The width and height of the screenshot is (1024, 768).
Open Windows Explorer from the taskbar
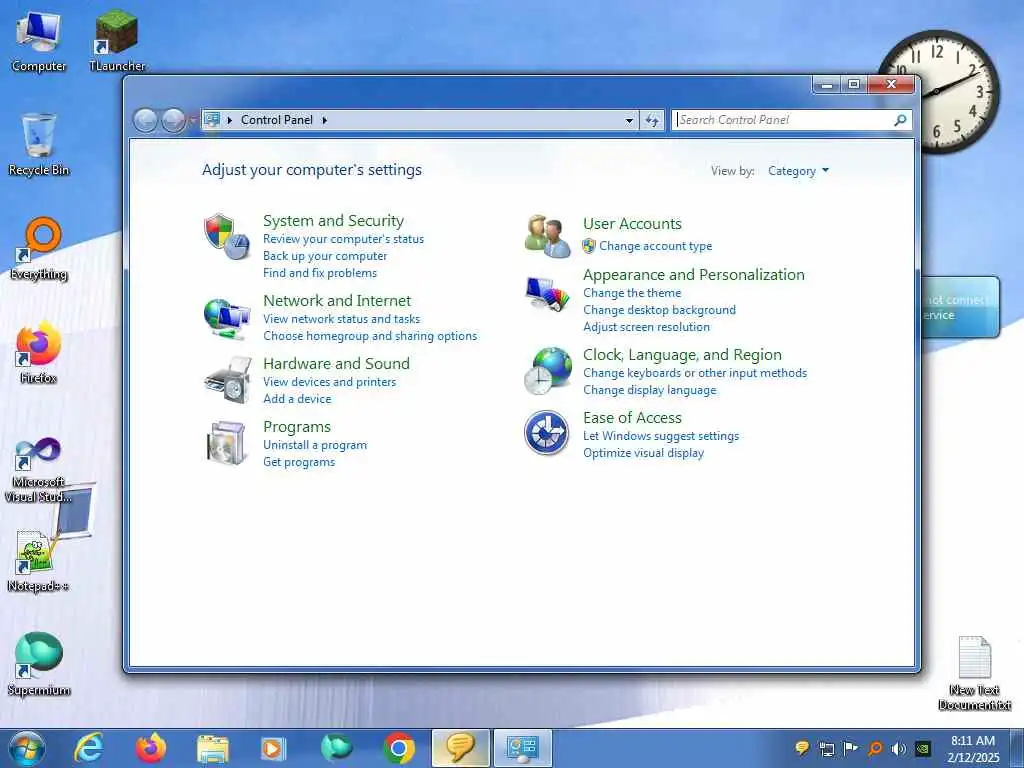(213, 748)
